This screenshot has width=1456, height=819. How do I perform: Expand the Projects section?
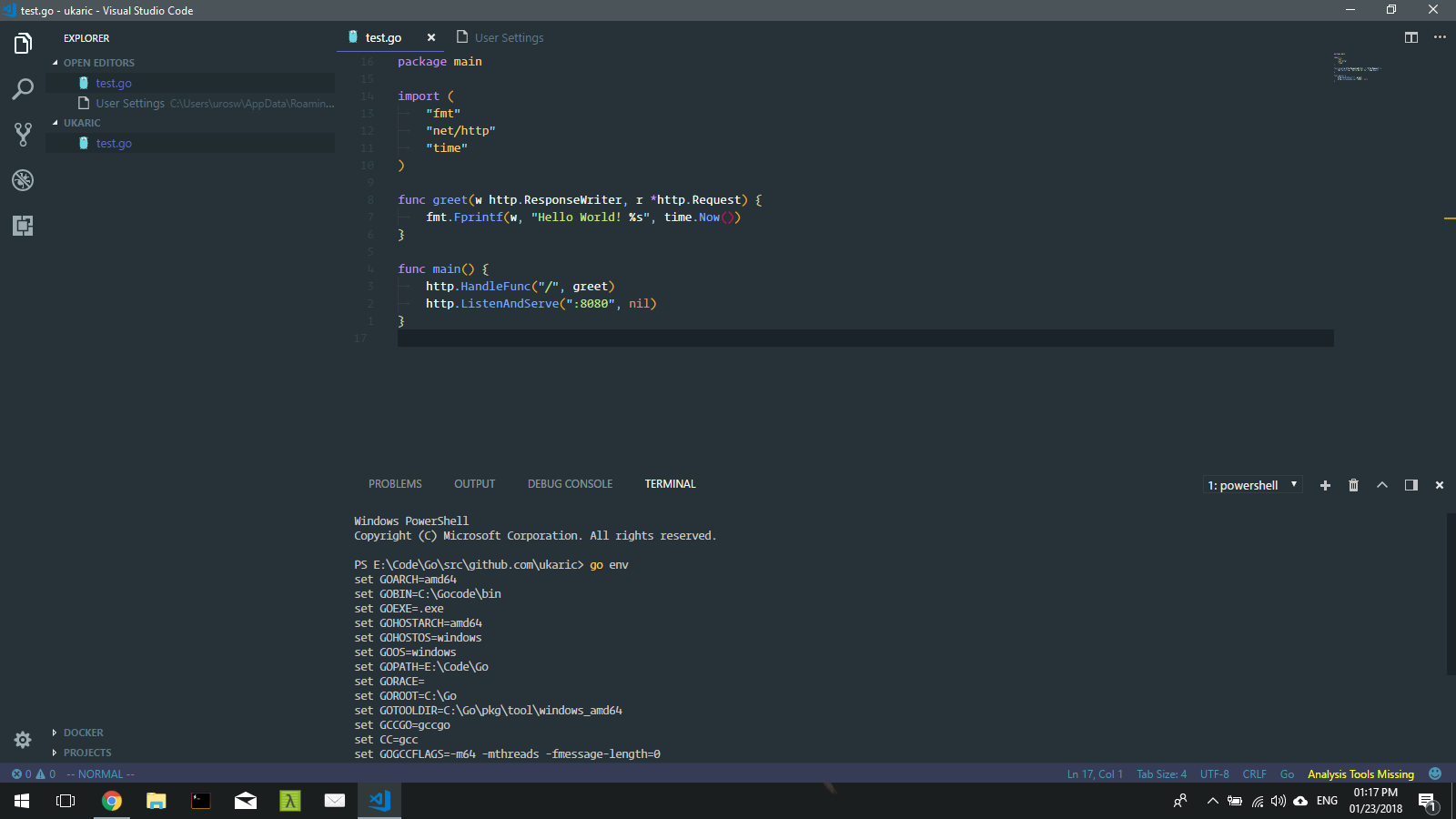87,753
